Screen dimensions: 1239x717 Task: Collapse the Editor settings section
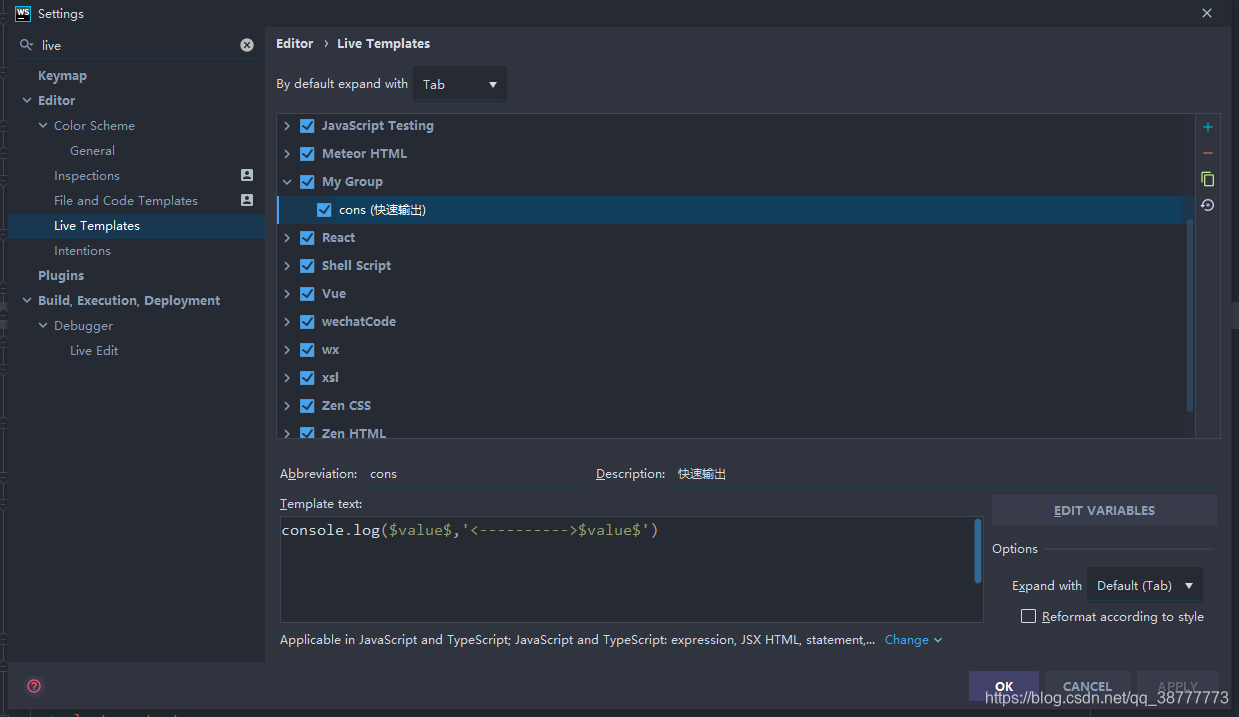(27, 100)
